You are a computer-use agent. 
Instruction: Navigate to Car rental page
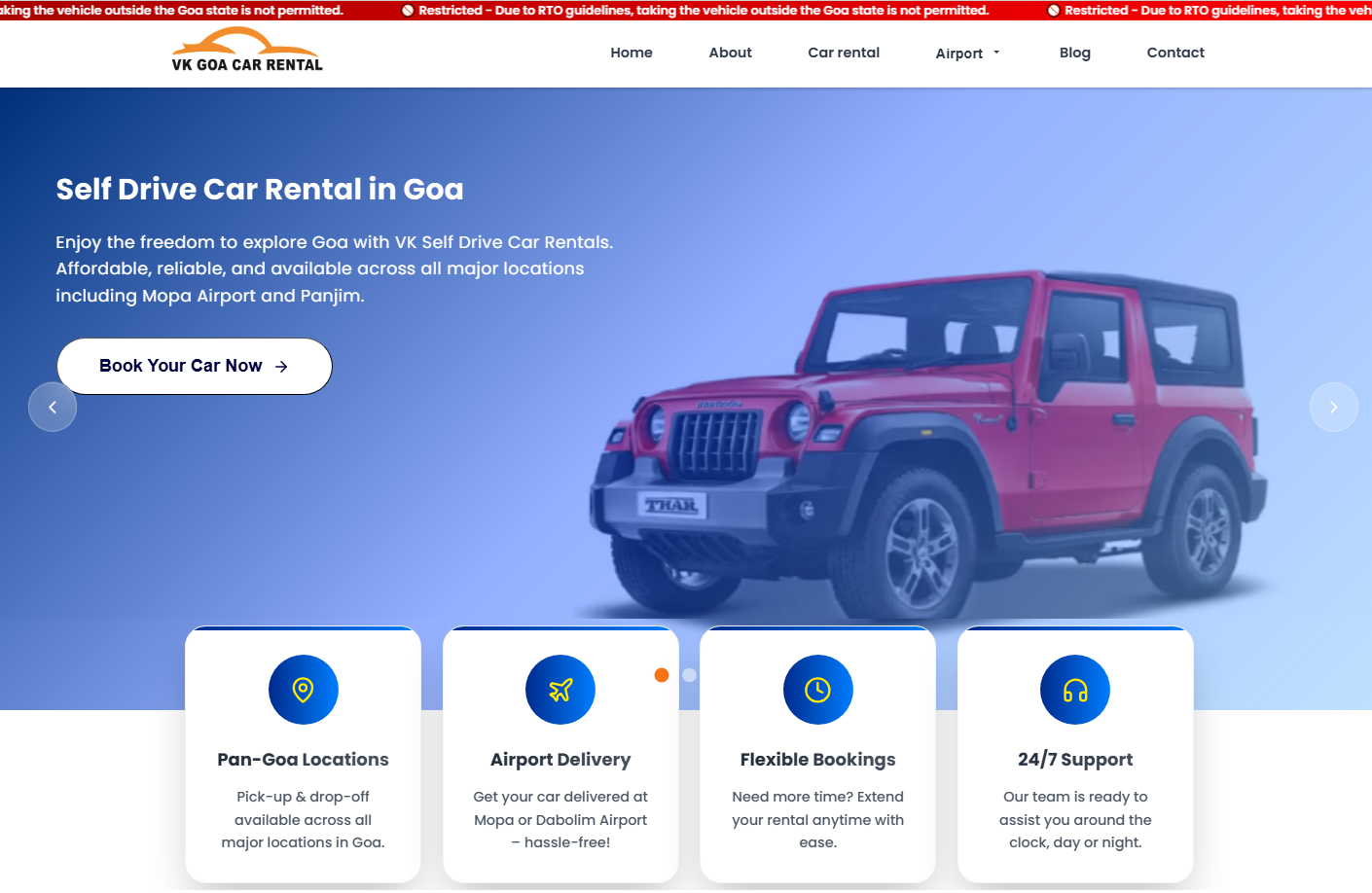tap(844, 53)
